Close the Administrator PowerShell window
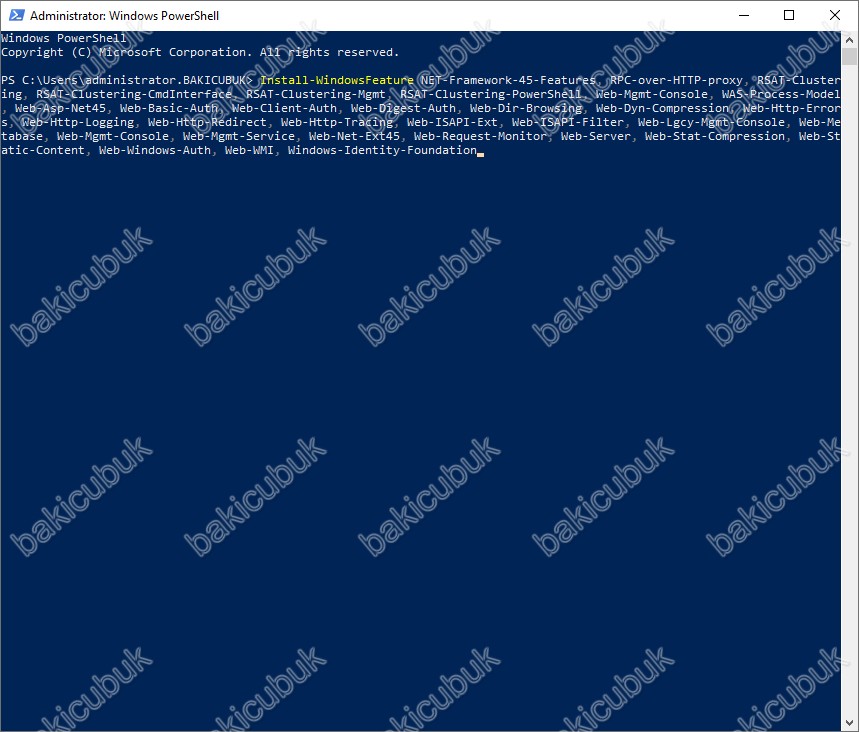The width and height of the screenshot is (859, 732). coord(835,15)
